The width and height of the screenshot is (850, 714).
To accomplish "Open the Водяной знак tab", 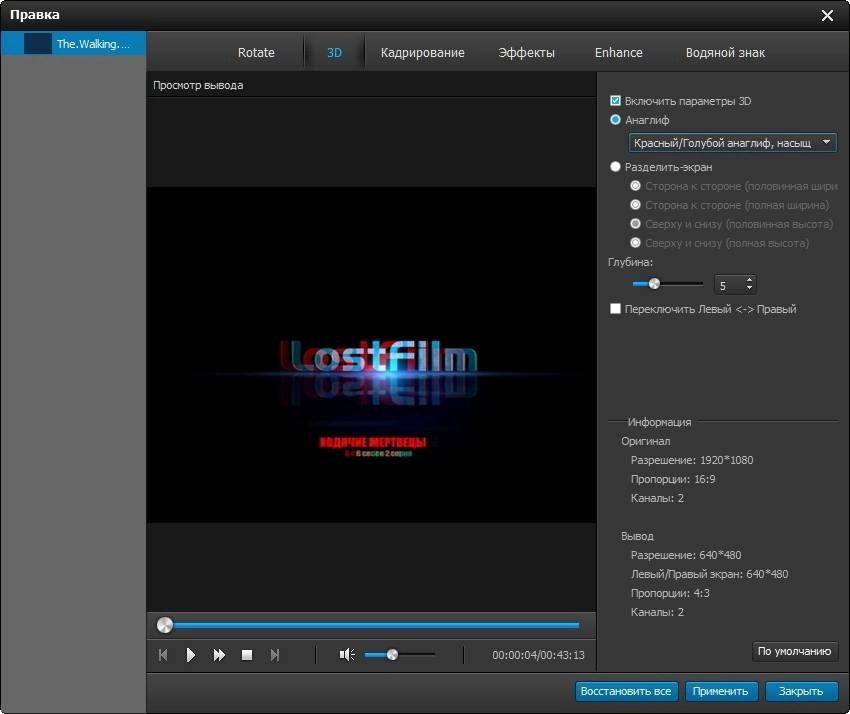I will (725, 53).
